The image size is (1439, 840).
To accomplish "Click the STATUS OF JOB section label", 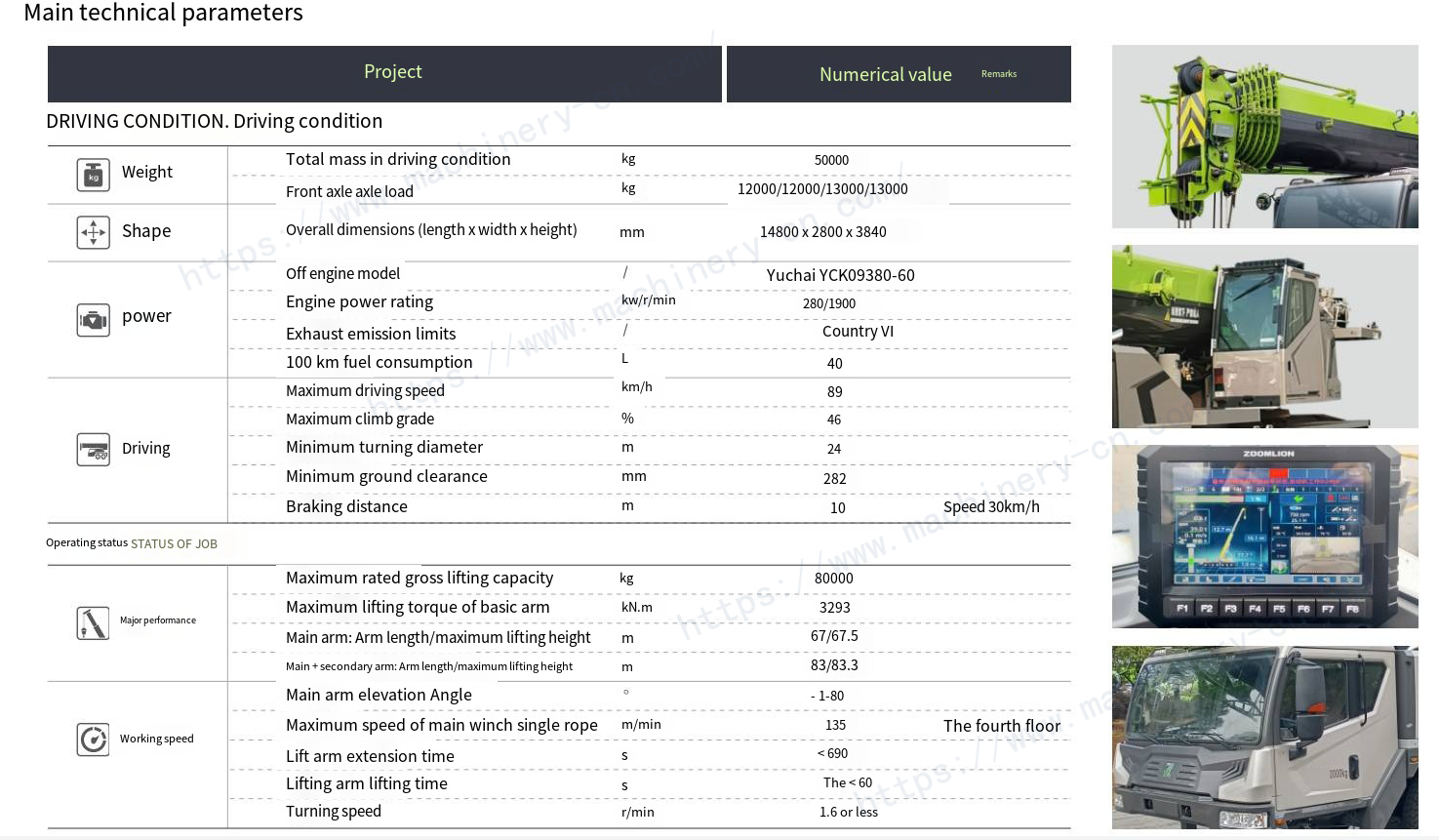I will [x=174, y=544].
